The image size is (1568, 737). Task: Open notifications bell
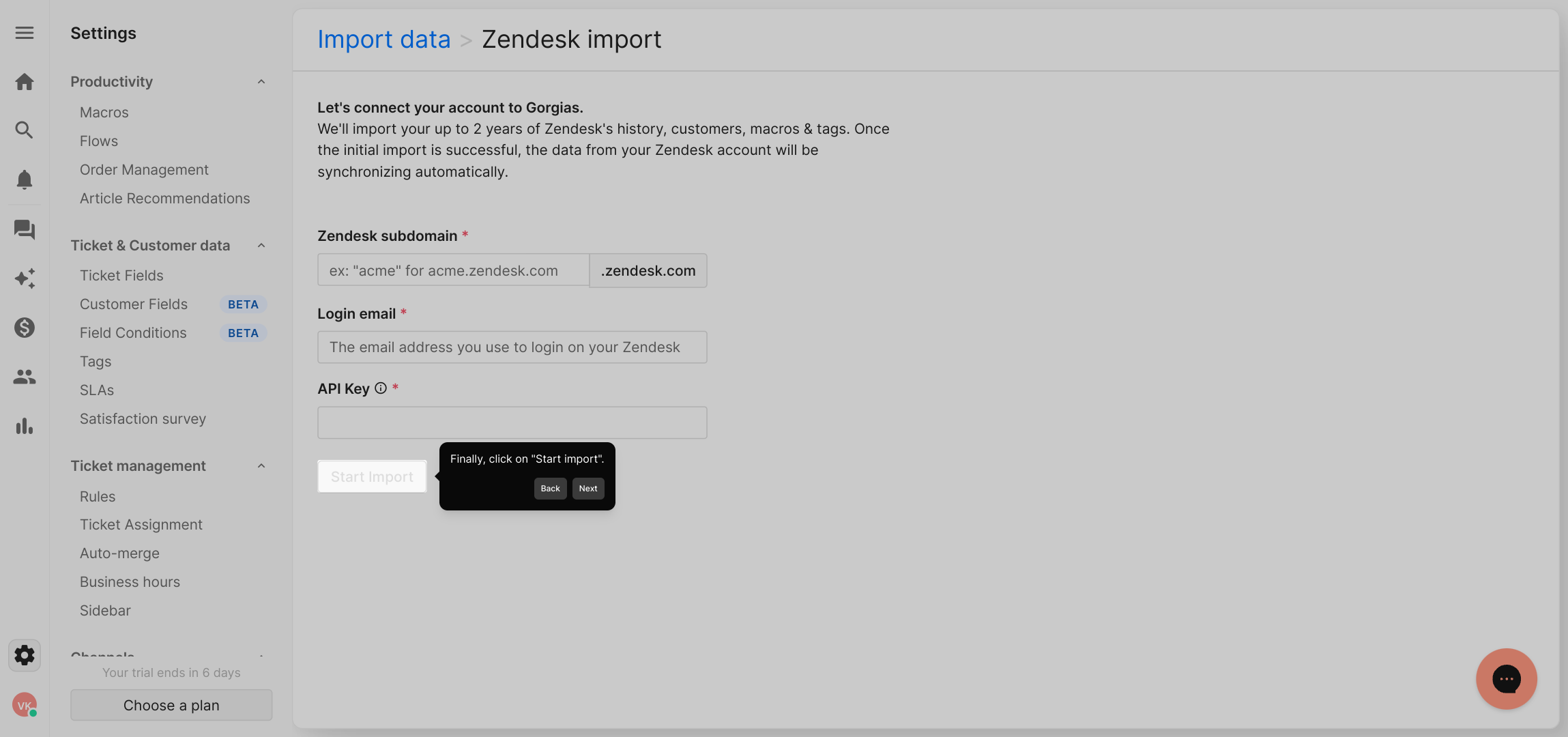point(25,179)
